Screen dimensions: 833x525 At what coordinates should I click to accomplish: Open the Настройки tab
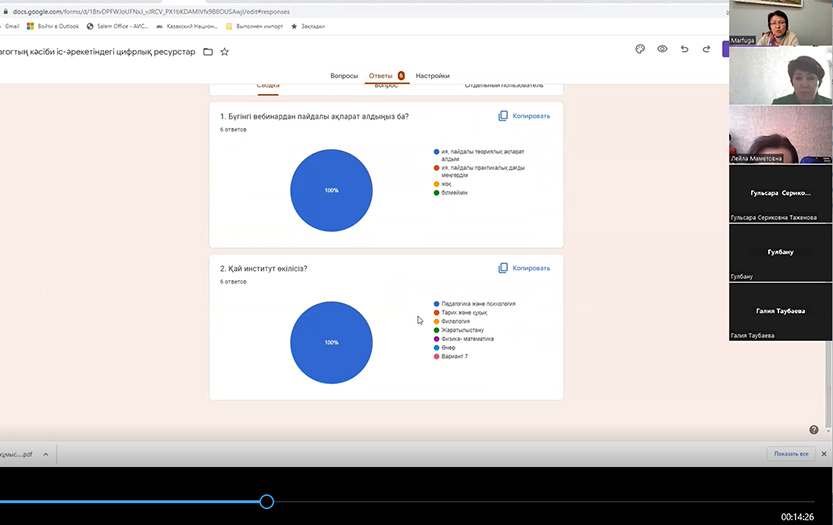pyautogui.click(x=432, y=76)
